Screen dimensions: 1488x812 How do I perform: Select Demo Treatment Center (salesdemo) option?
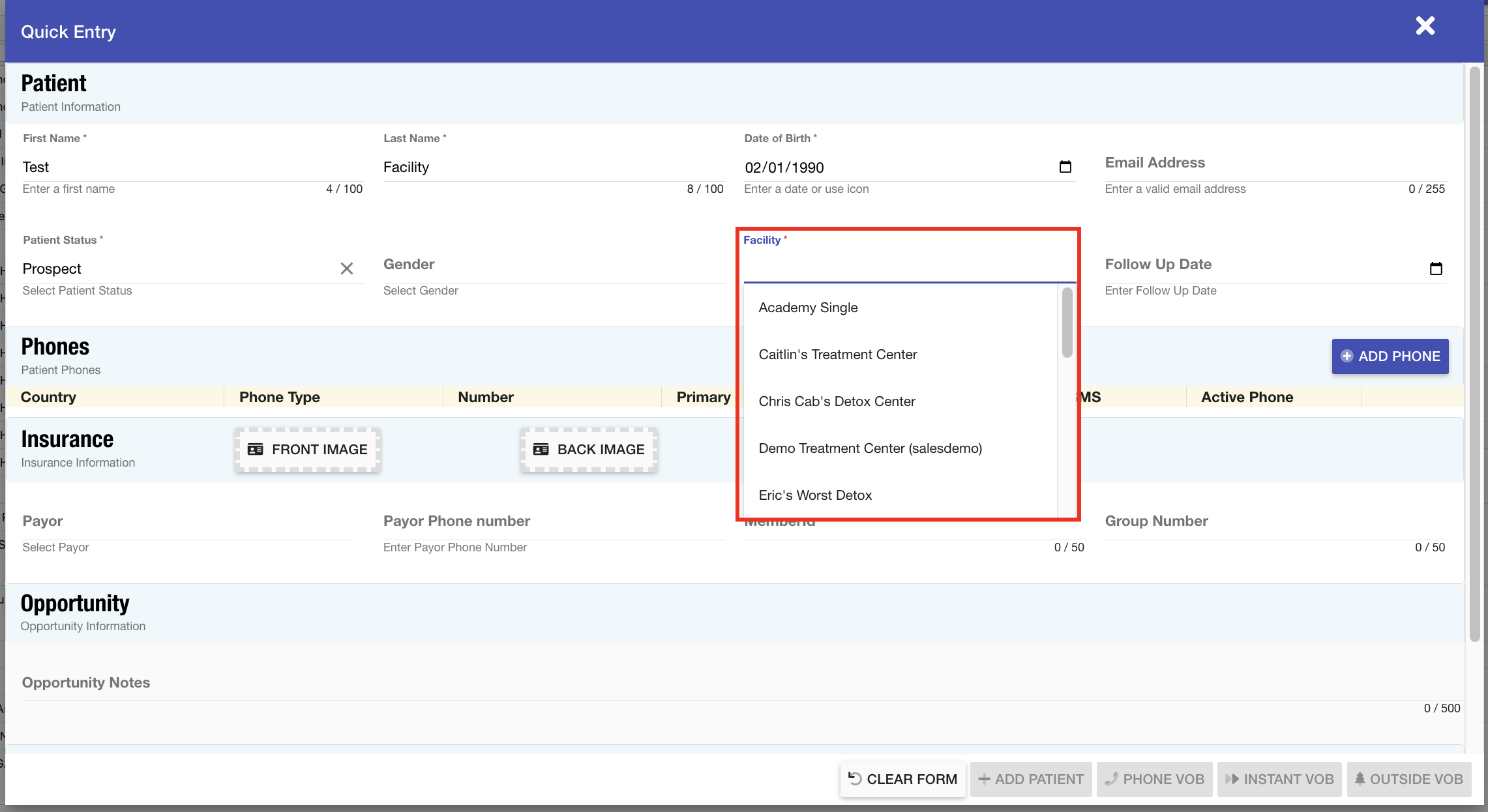tap(870, 448)
